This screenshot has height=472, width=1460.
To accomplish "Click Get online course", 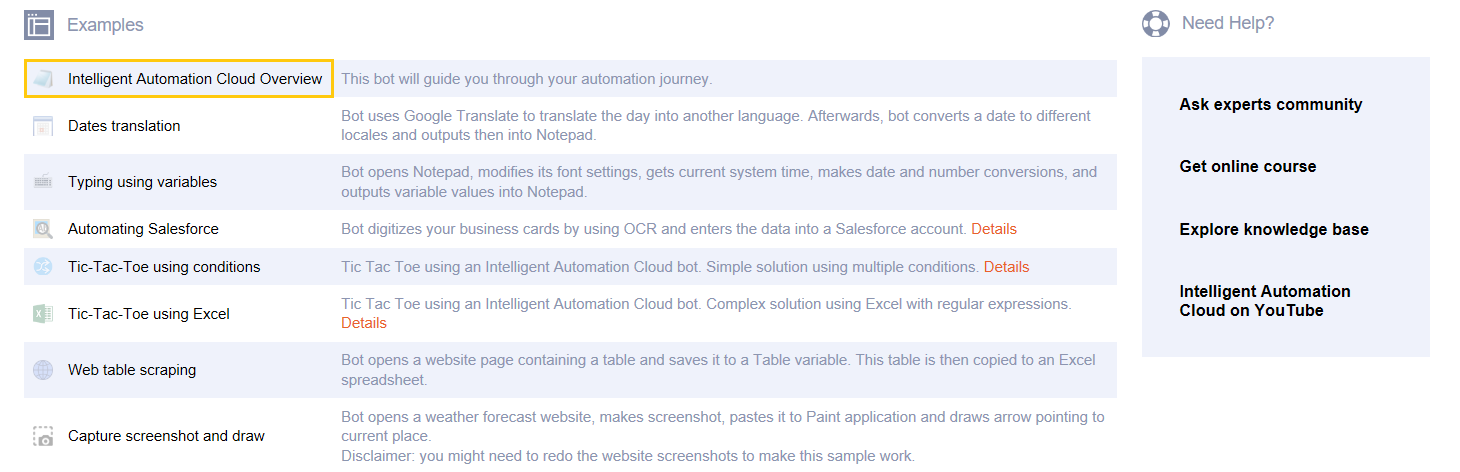I will [x=1248, y=166].
